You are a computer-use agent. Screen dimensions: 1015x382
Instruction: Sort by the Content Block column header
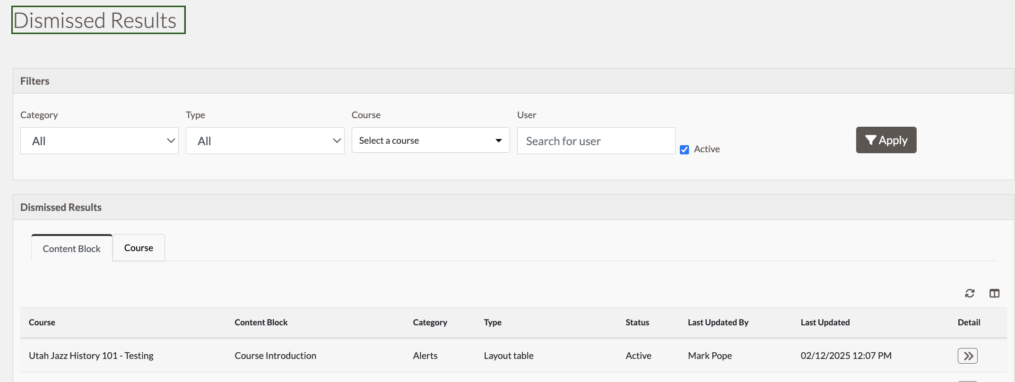261,322
